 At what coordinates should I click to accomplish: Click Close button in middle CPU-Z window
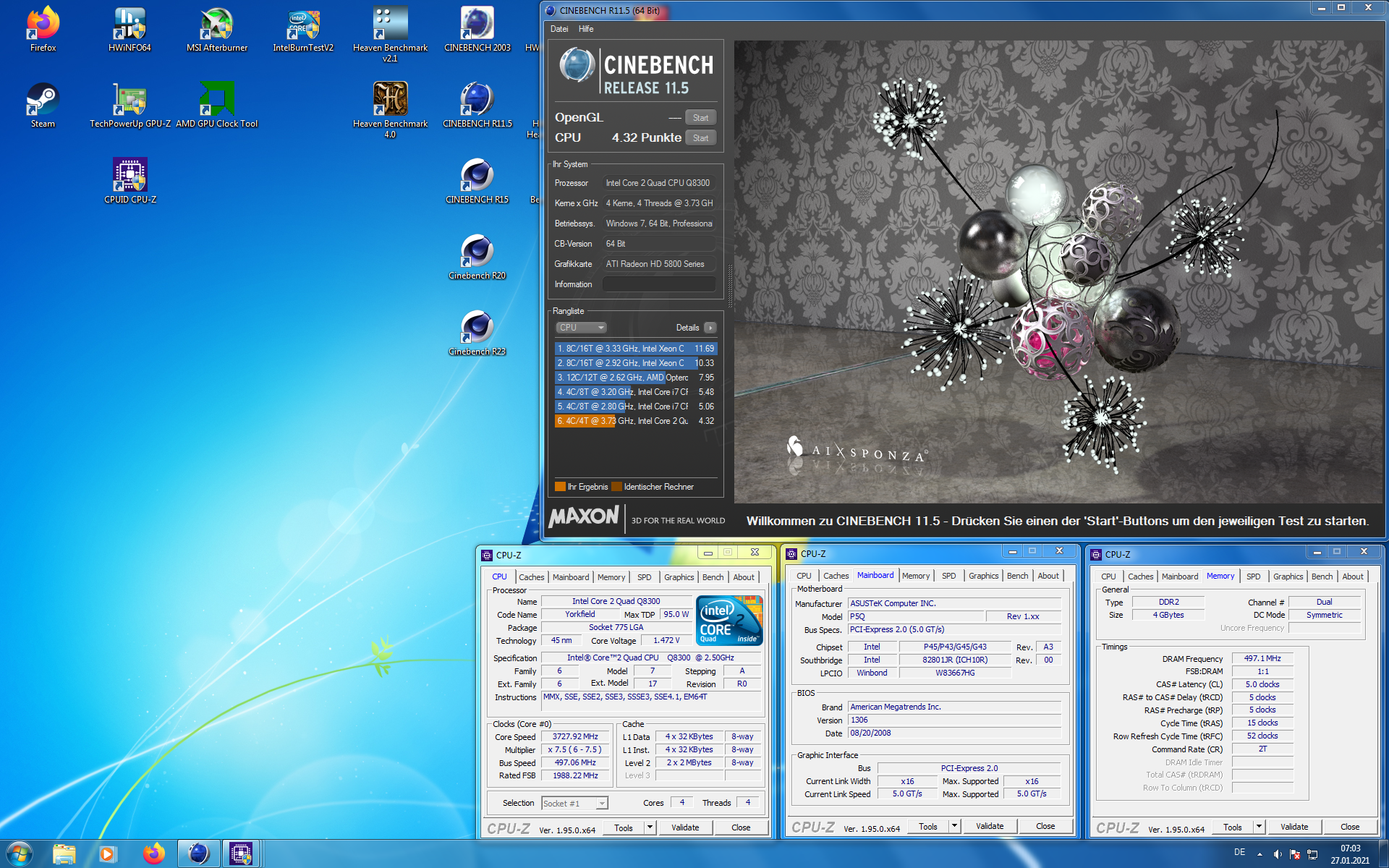click(x=1045, y=826)
